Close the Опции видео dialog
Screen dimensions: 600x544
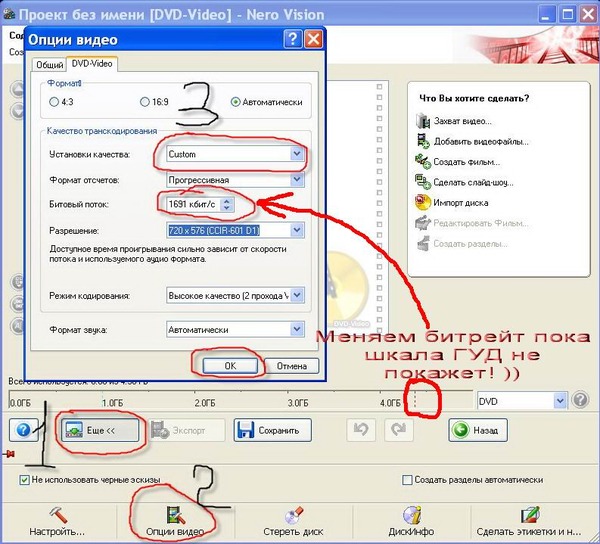(313, 39)
